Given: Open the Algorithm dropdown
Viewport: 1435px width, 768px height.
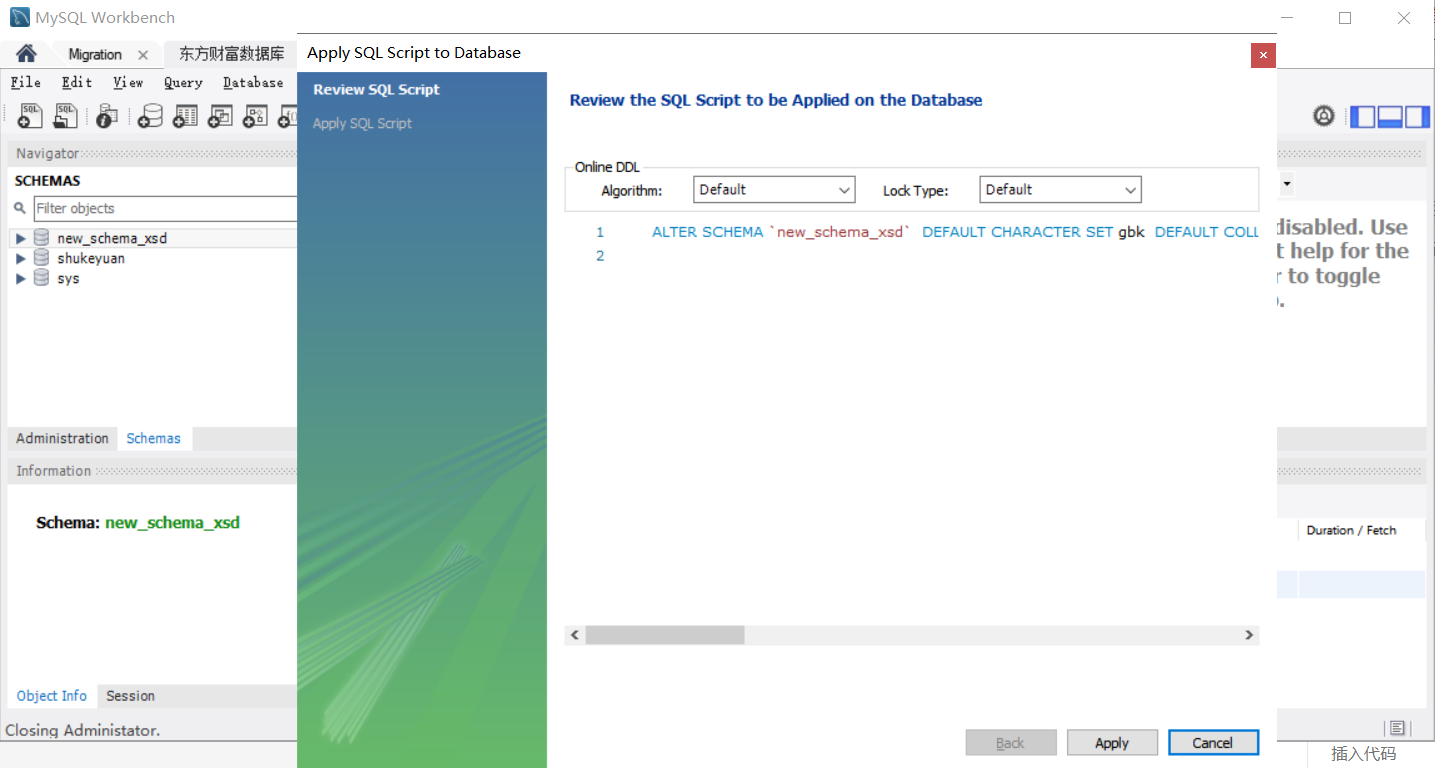Looking at the screenshot, I should (774, 190).
